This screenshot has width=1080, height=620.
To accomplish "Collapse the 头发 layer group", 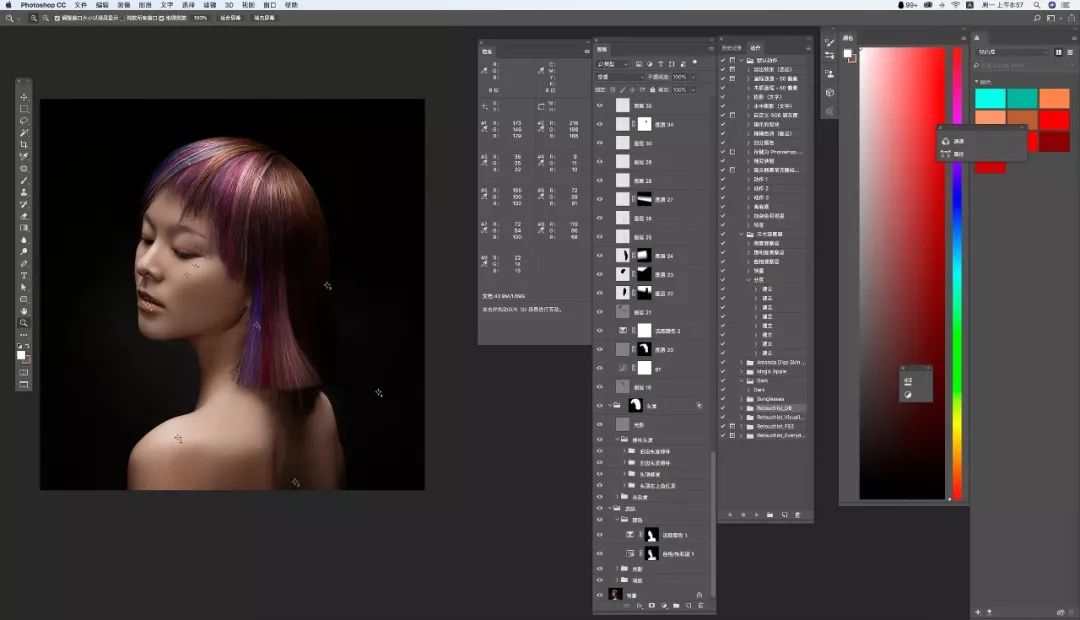I will click(x=610, y=406).
